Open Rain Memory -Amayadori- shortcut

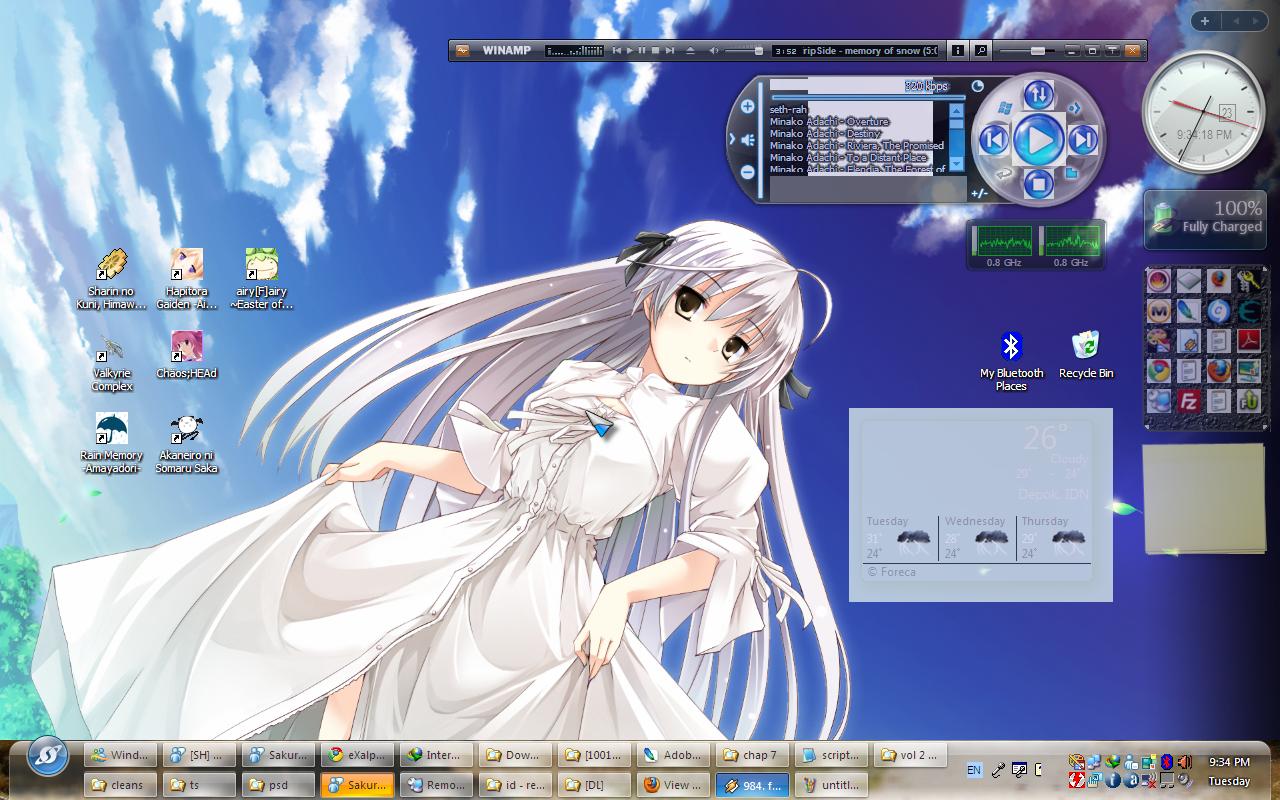pos(112,444)
